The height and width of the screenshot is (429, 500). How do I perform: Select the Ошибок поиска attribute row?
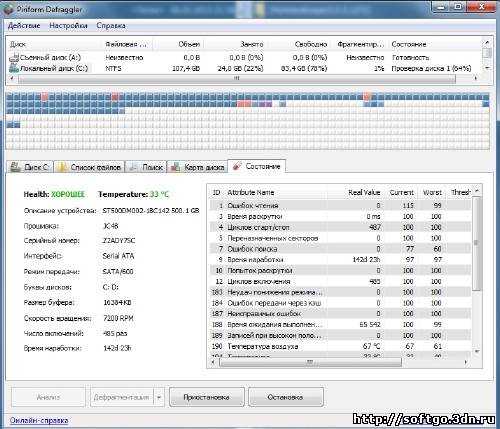click(340, 249)
